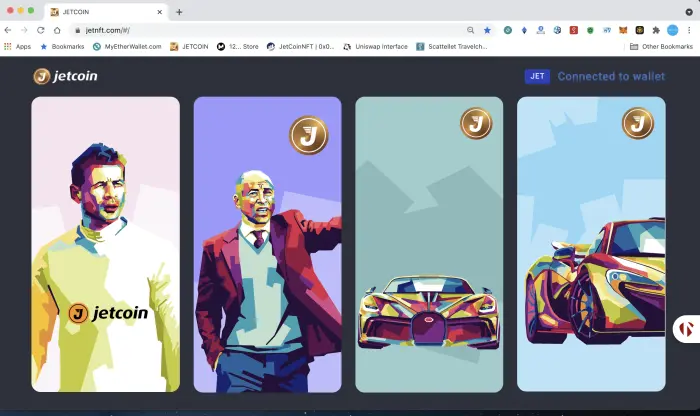Click the gold J coin on the purple card
This screenshot has width=700, height=416.
click(x=308, y=135)
